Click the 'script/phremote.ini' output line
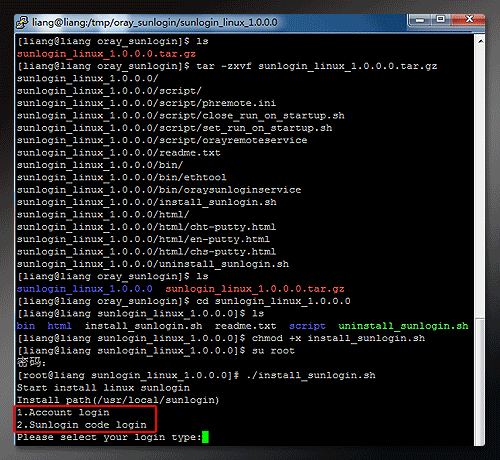The height and width of the screenshot is (460, 500). tap(146, 103)
